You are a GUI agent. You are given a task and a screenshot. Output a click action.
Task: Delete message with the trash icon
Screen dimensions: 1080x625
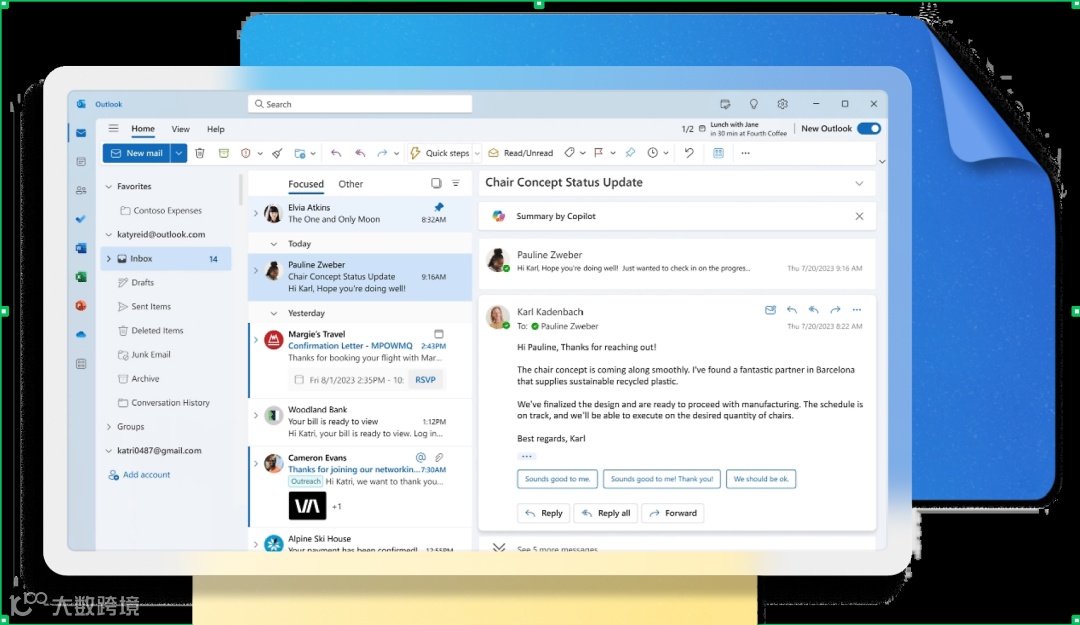pyautogui.click(x=200, y=153)
